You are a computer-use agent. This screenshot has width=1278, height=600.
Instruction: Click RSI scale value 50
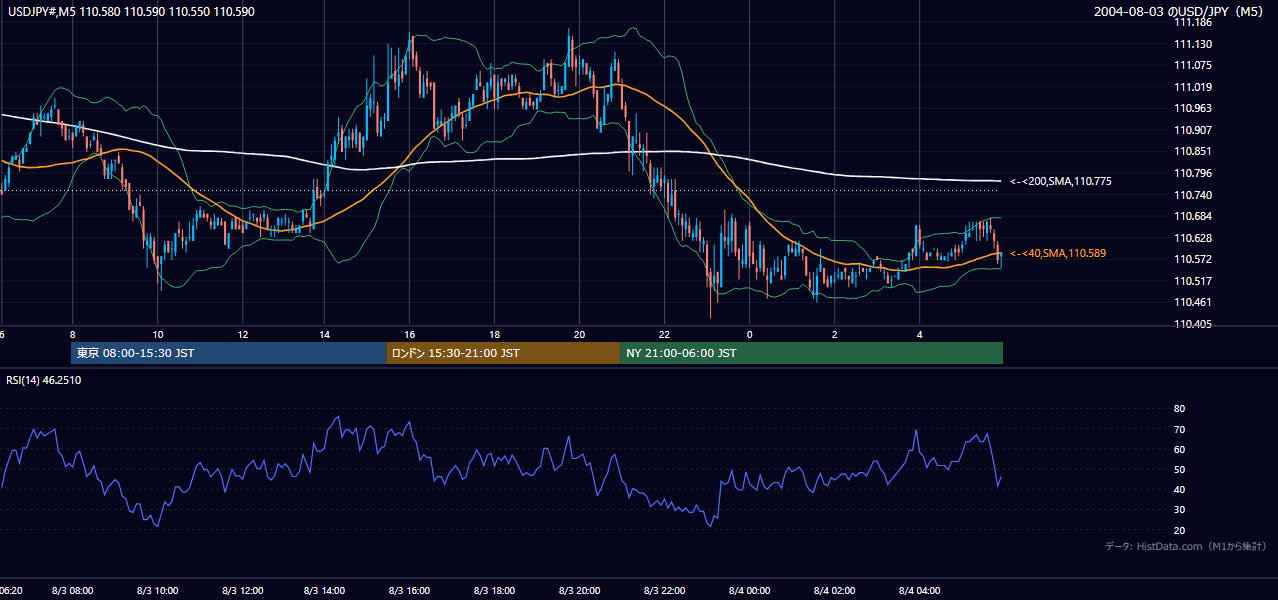click(1179, 469)
